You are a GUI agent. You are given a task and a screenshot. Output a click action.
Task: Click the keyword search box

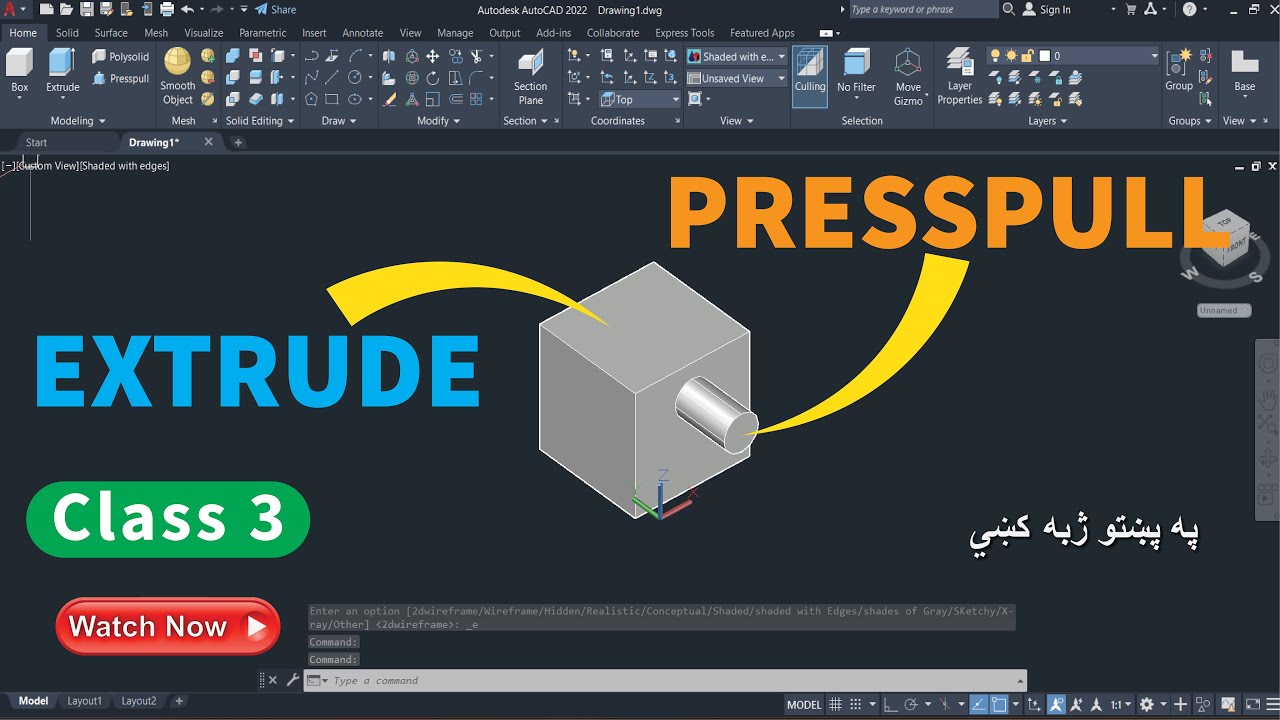pyautogui.click(x=923, y=9)
